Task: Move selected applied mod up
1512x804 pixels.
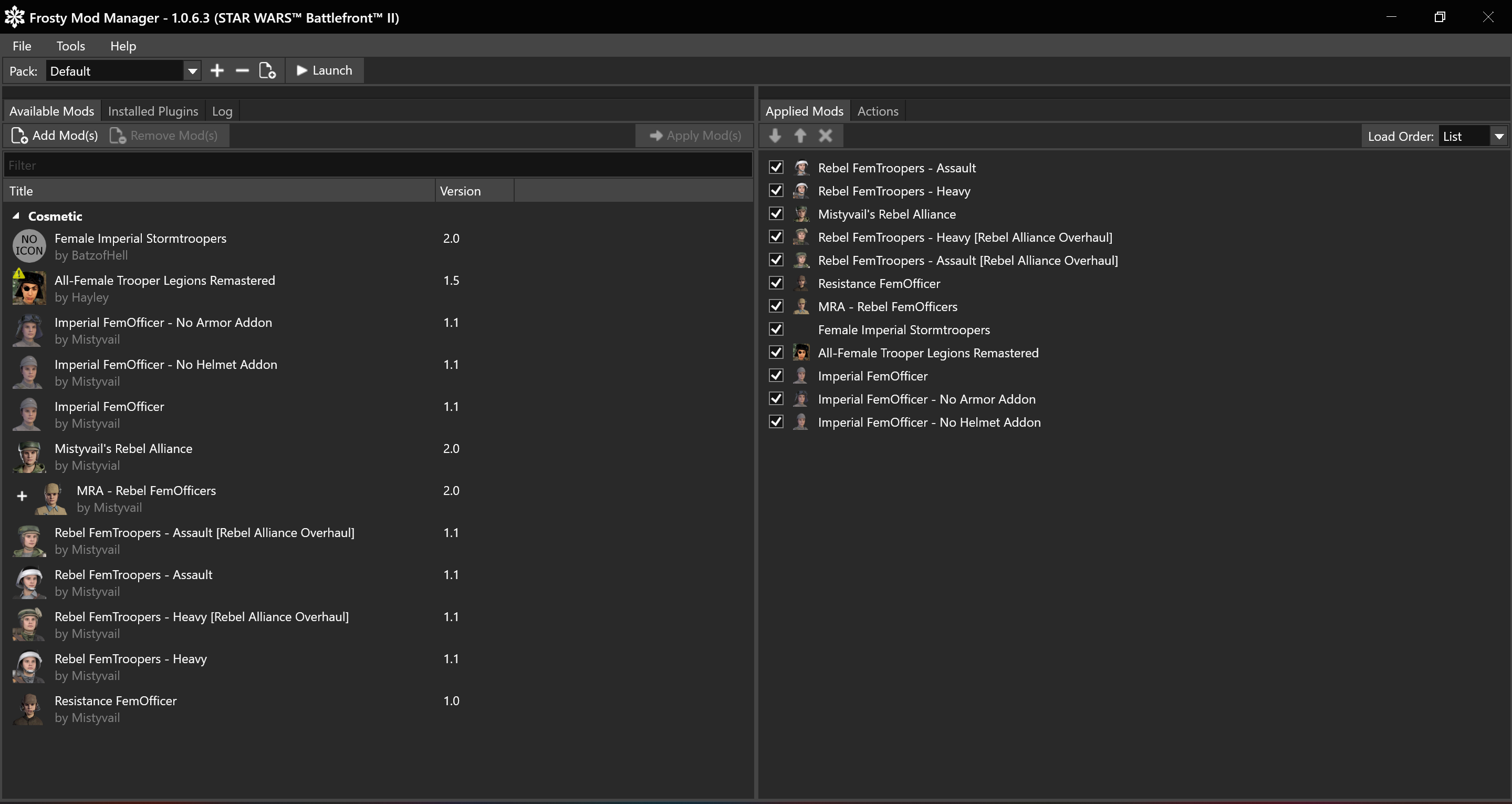Action: pyautogui.click(x=800, y=136)
